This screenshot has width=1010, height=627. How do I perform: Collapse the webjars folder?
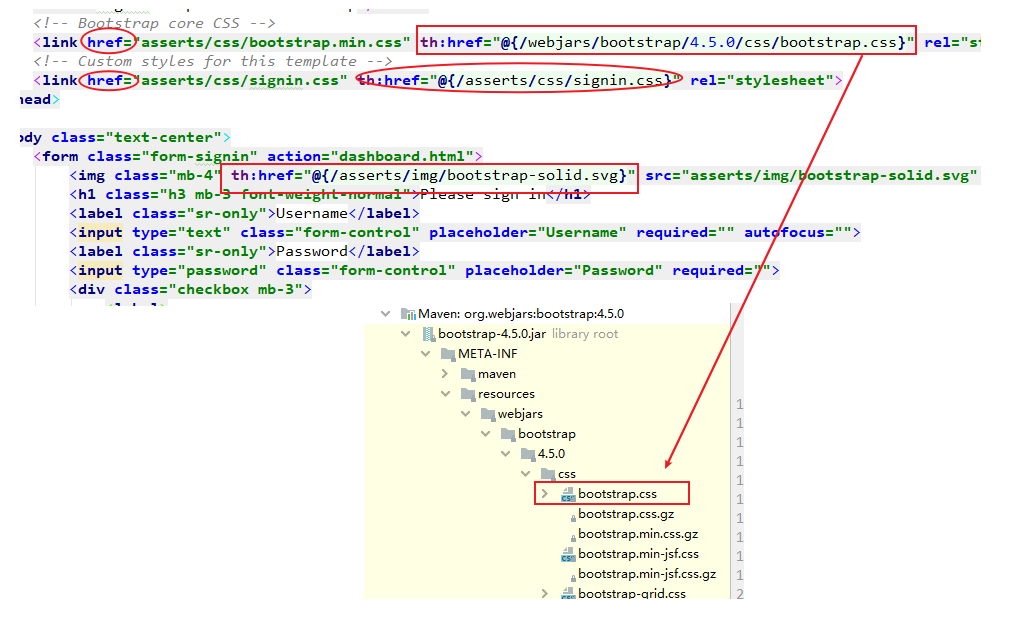click(x=465, y=414)
